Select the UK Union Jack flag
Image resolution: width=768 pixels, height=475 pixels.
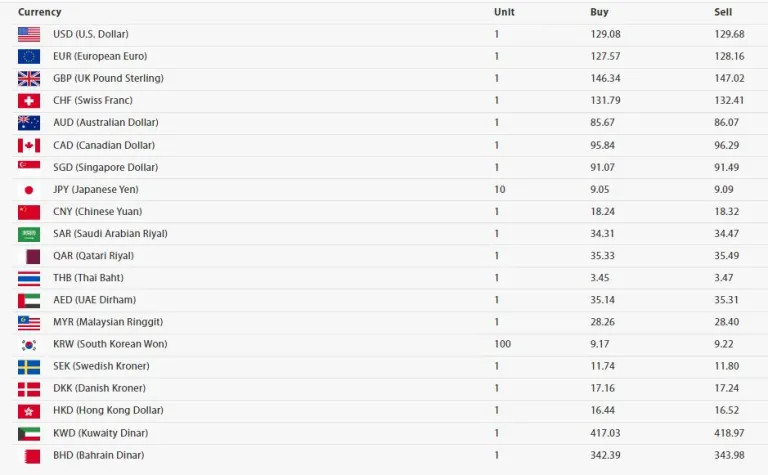click(x=29, y=78)
